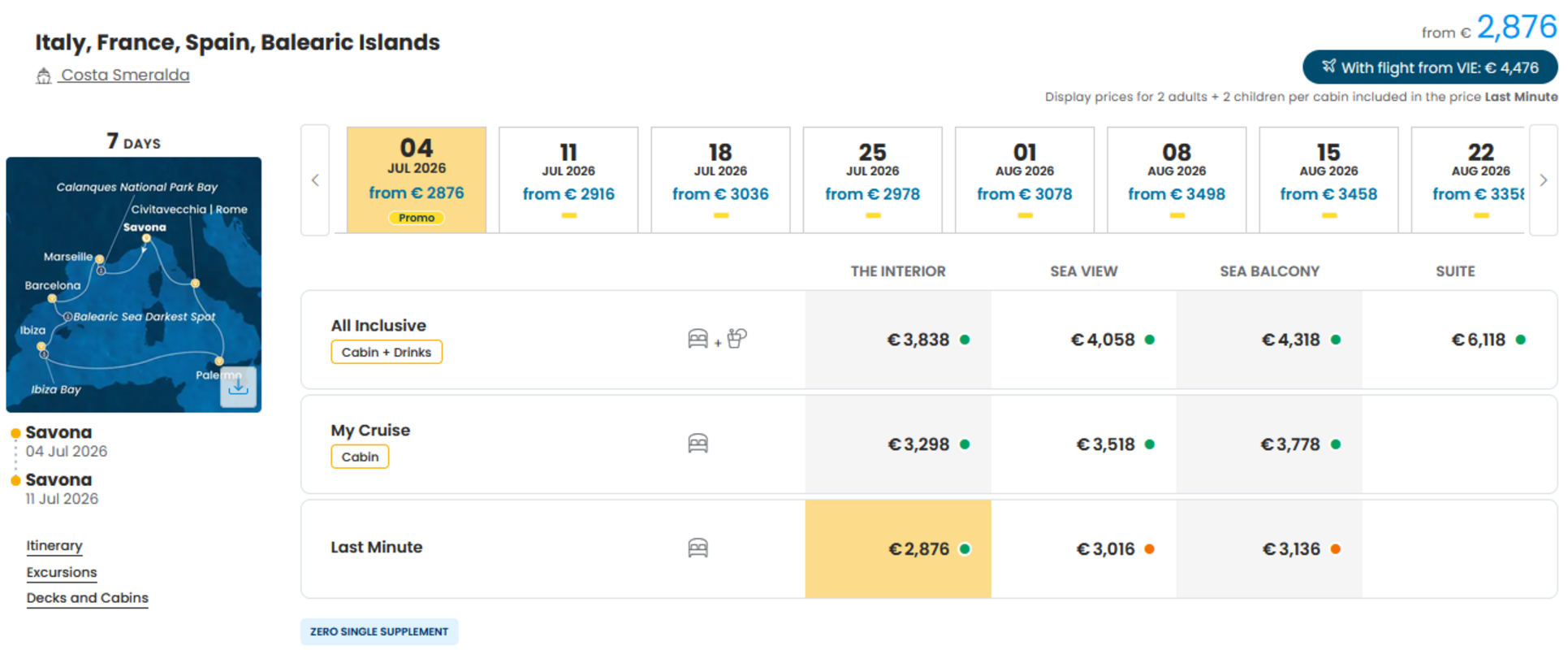This screenshot has width=1568, height=650.
Task: Select Last Minute interior price €2,876
Action: tap(898, 549)
